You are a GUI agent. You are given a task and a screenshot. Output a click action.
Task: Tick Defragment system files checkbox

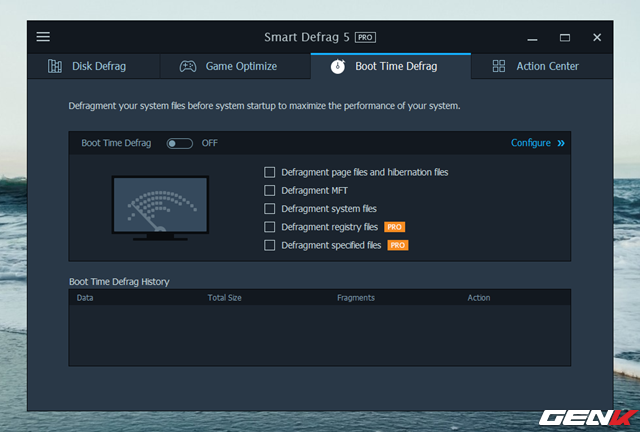(269, 209)
